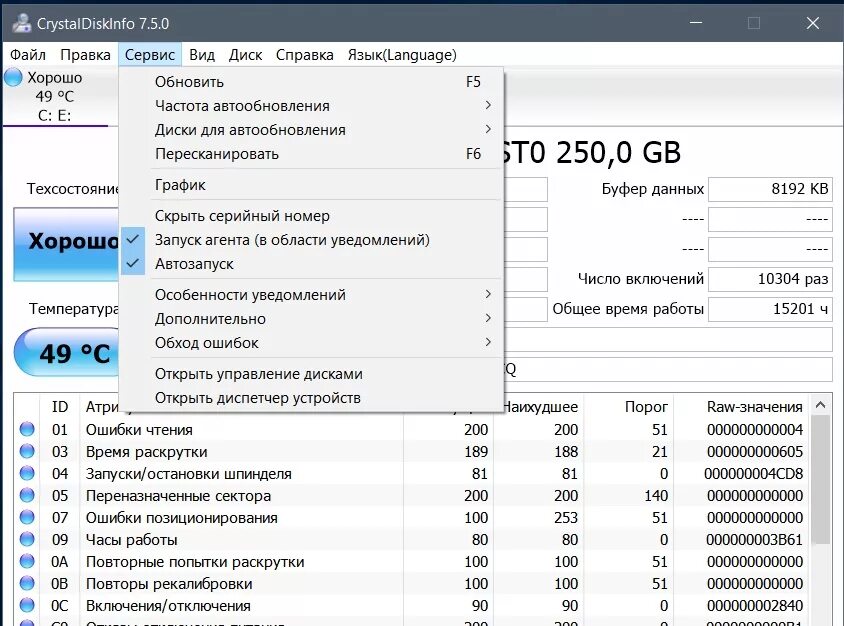Select the Часы работы row
844x626 pixels.
pos(412,540)
